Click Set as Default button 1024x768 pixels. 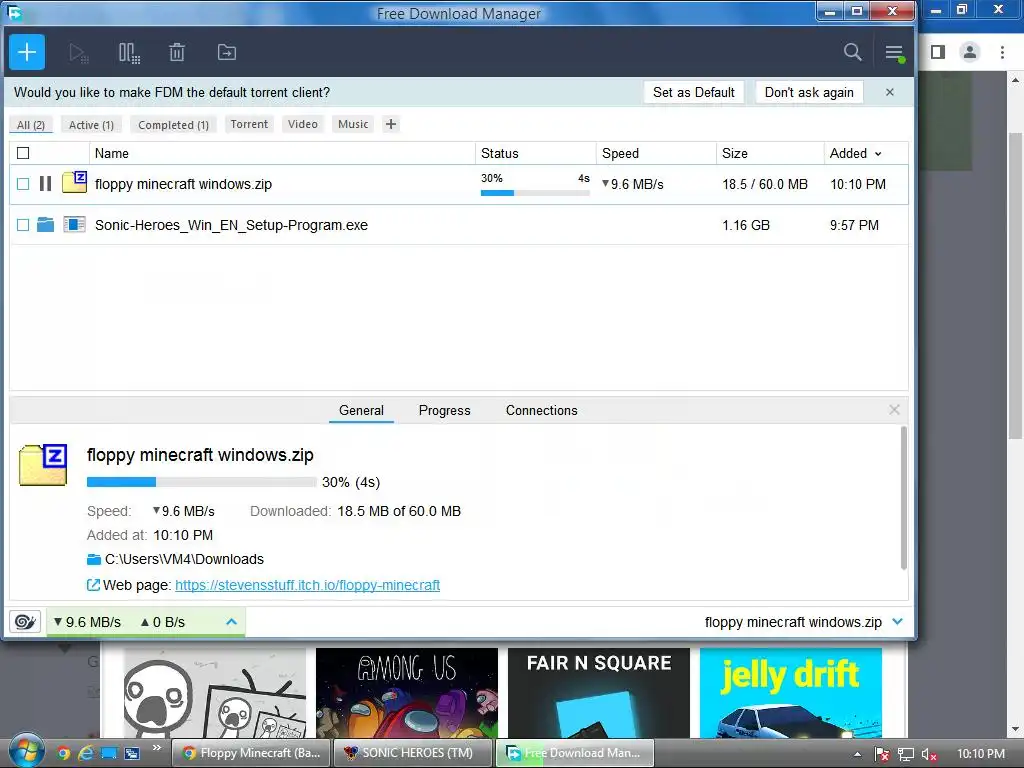coord(694,92)
